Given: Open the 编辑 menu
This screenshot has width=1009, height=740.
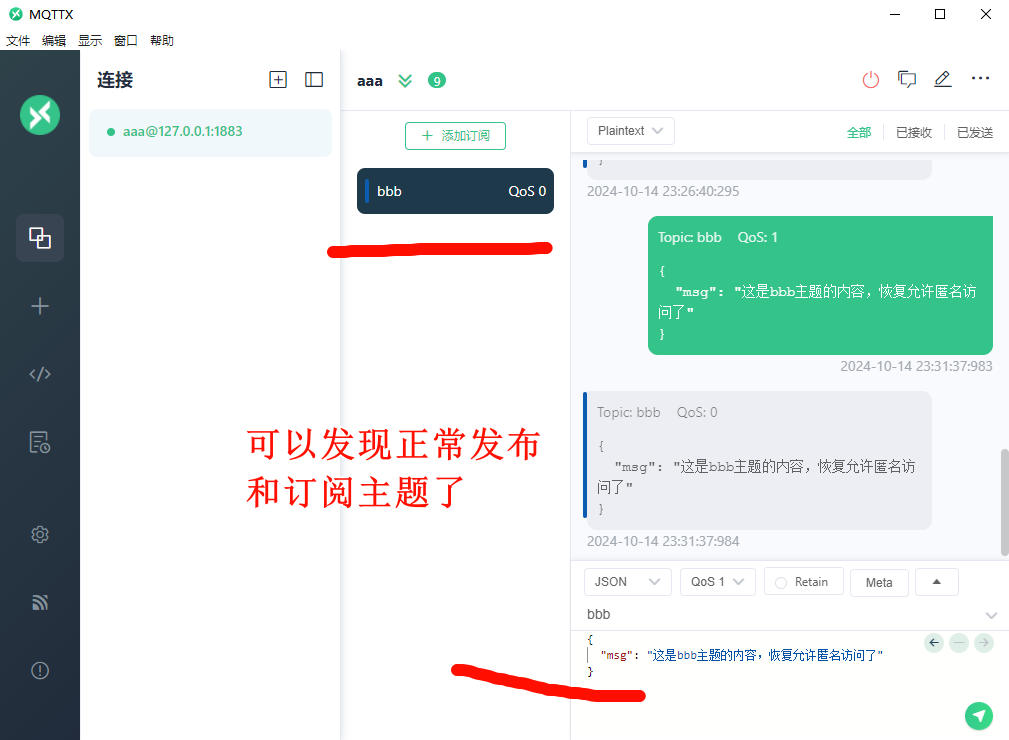Looking at the screenshot, I should (54, 41).
